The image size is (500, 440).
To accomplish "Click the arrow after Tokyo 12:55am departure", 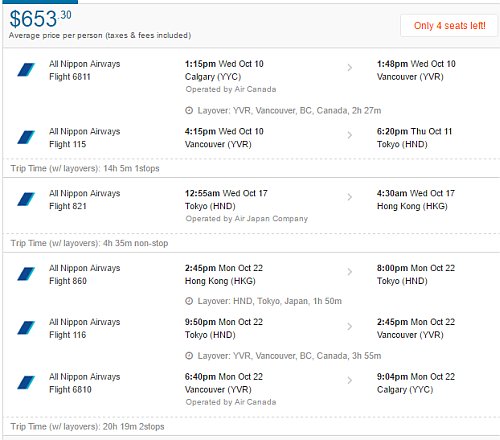I will (350, 197).
